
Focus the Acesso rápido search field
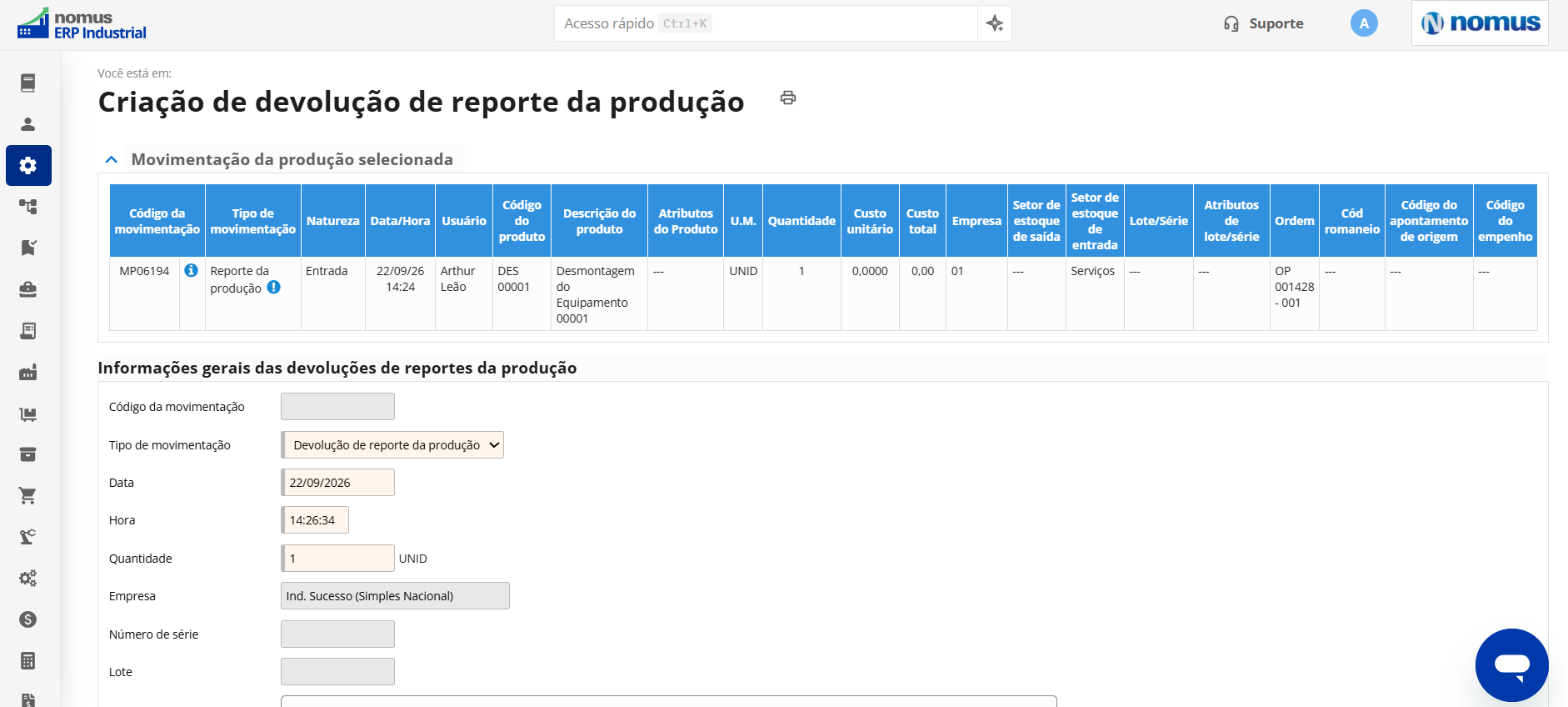tap(766, 23)
